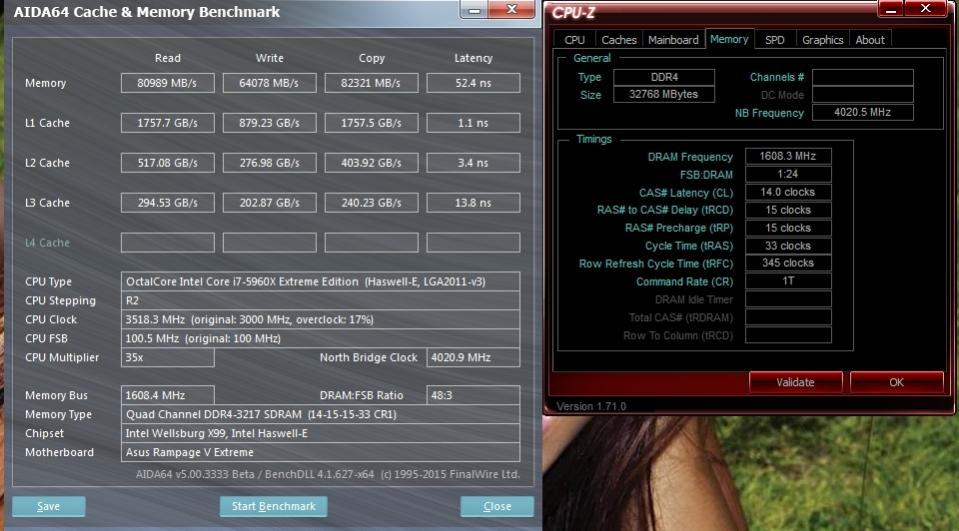Open the SPD tab in CPU-Z

(774, 40)
